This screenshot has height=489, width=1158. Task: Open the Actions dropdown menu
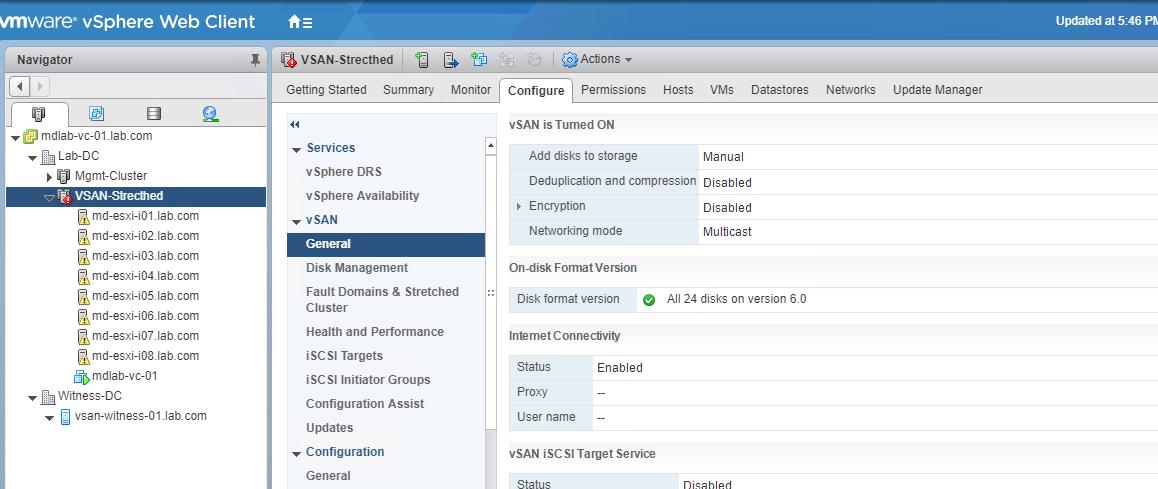(597, 60)
